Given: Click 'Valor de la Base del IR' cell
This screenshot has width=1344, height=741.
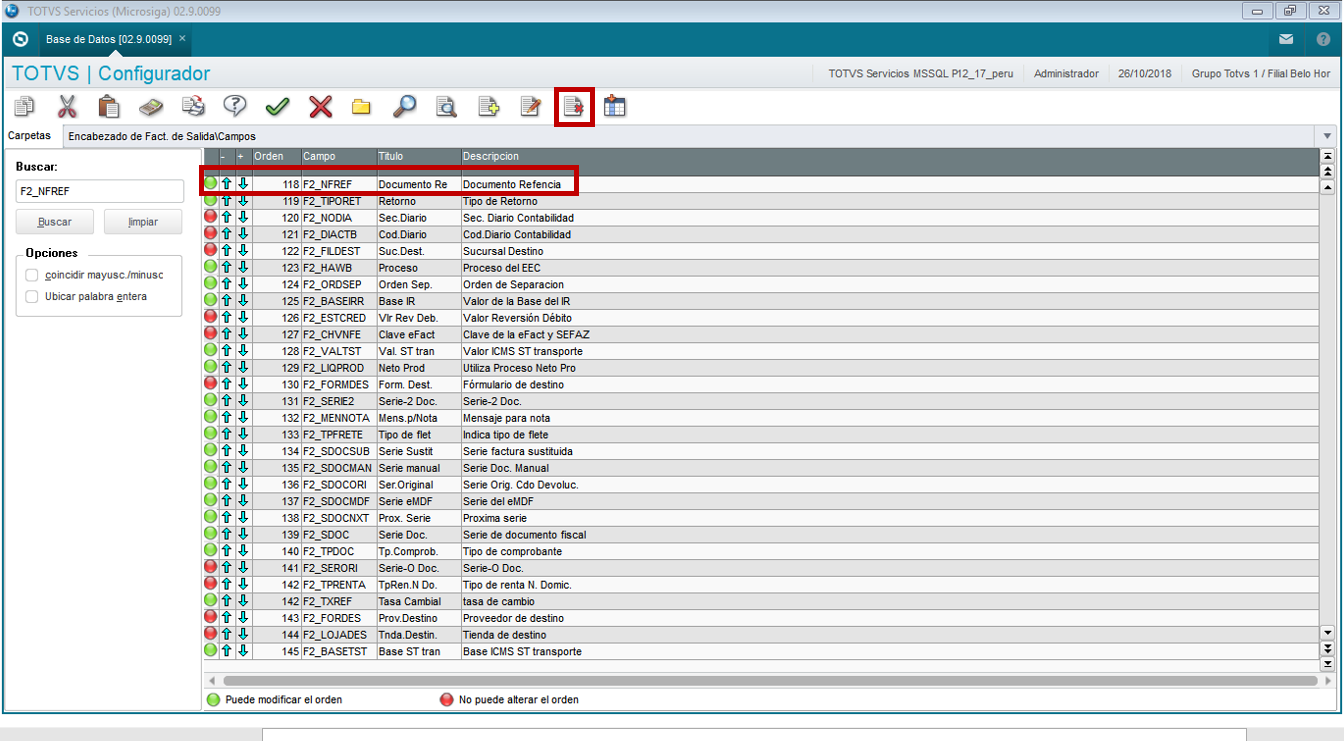Looking at the screenshot, I should coord(890,301).
